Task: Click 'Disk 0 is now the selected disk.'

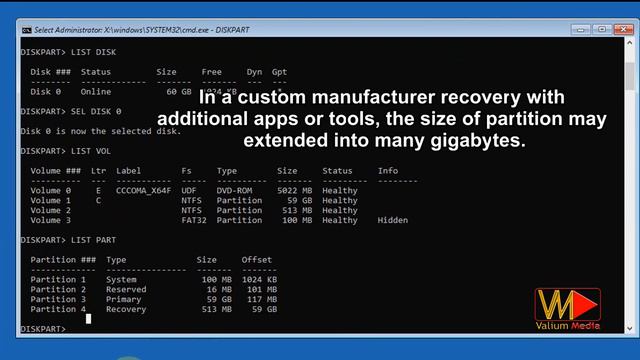Action: [101, 131]
